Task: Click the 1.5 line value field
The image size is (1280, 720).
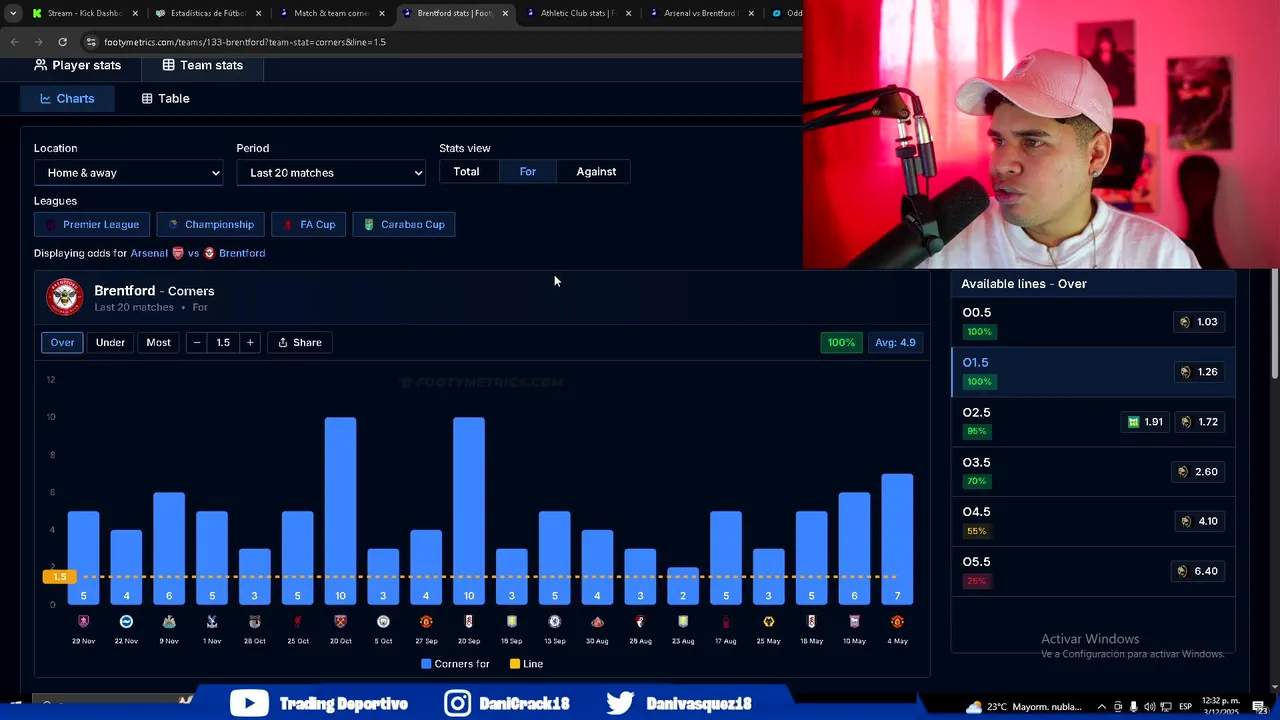Action: point(223,342)
